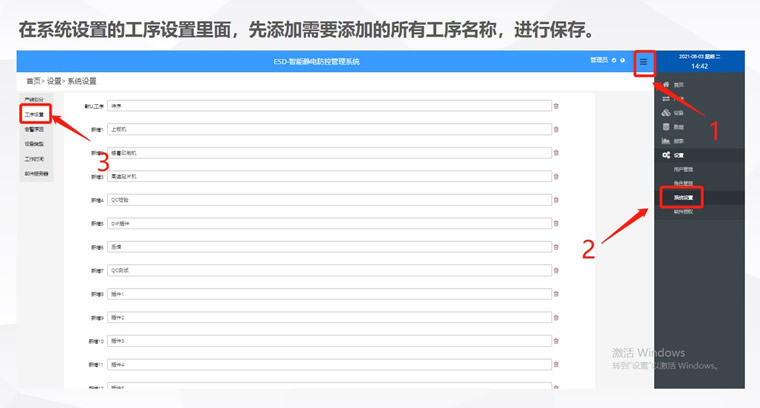Switch to the tab above 工序设置
Viewport: 760px width, 408px height.
pos(34,99)
